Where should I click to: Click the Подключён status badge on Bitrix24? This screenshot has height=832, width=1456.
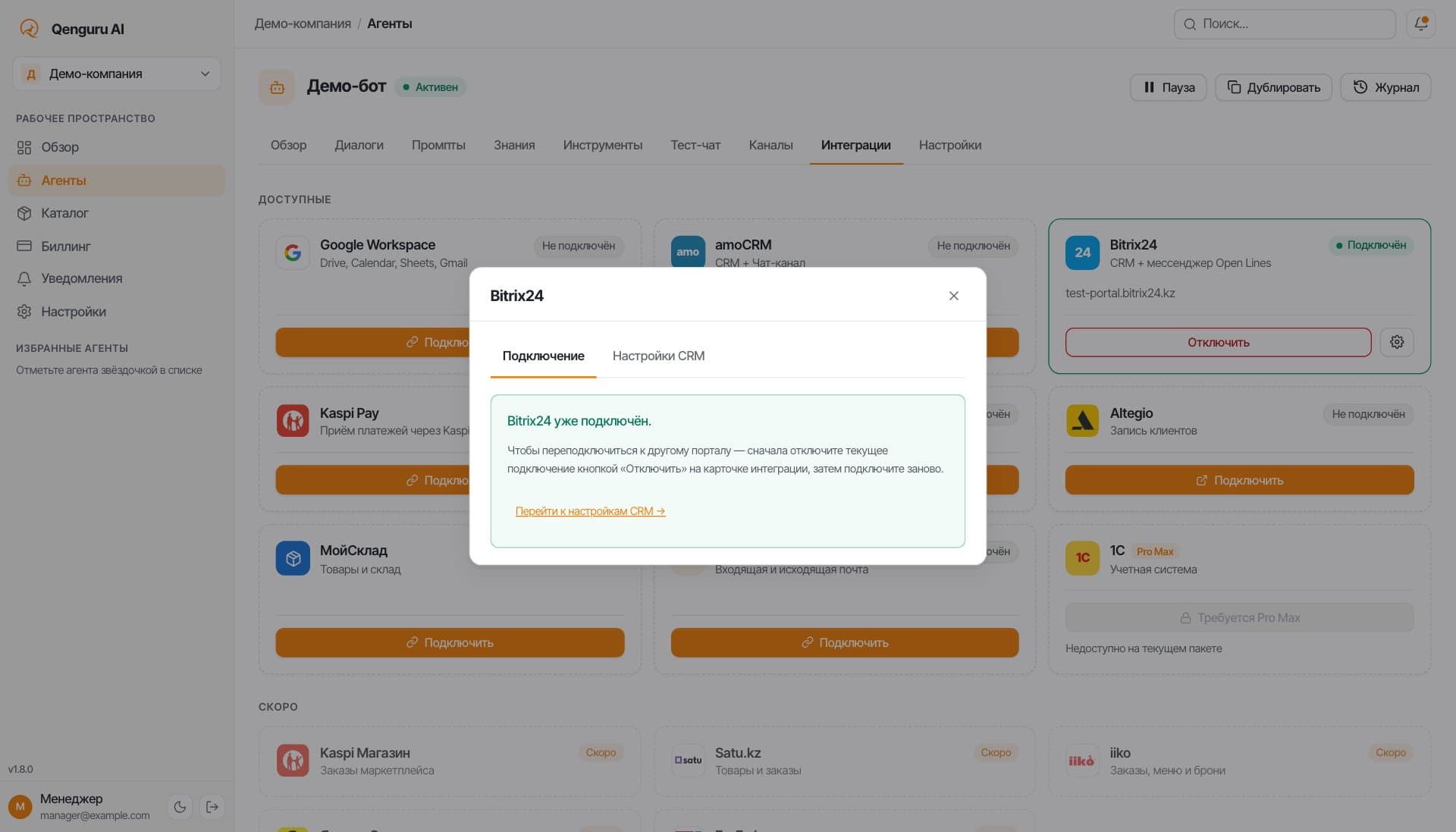[x=1370, y=245]
